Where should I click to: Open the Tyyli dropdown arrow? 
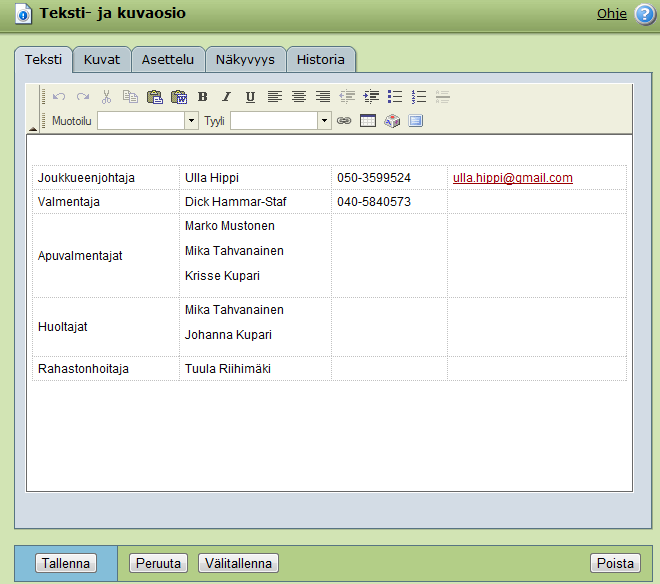[x=325, y=121]
